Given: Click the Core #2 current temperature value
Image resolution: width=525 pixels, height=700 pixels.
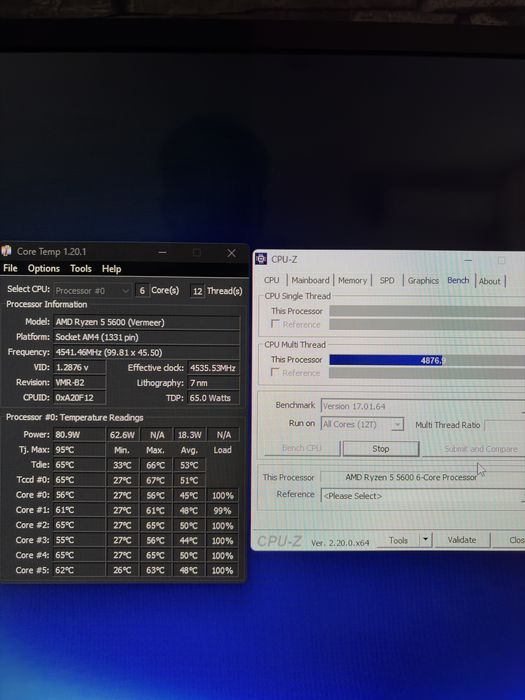Looking at the screenshot, I should tap(79, 525).
